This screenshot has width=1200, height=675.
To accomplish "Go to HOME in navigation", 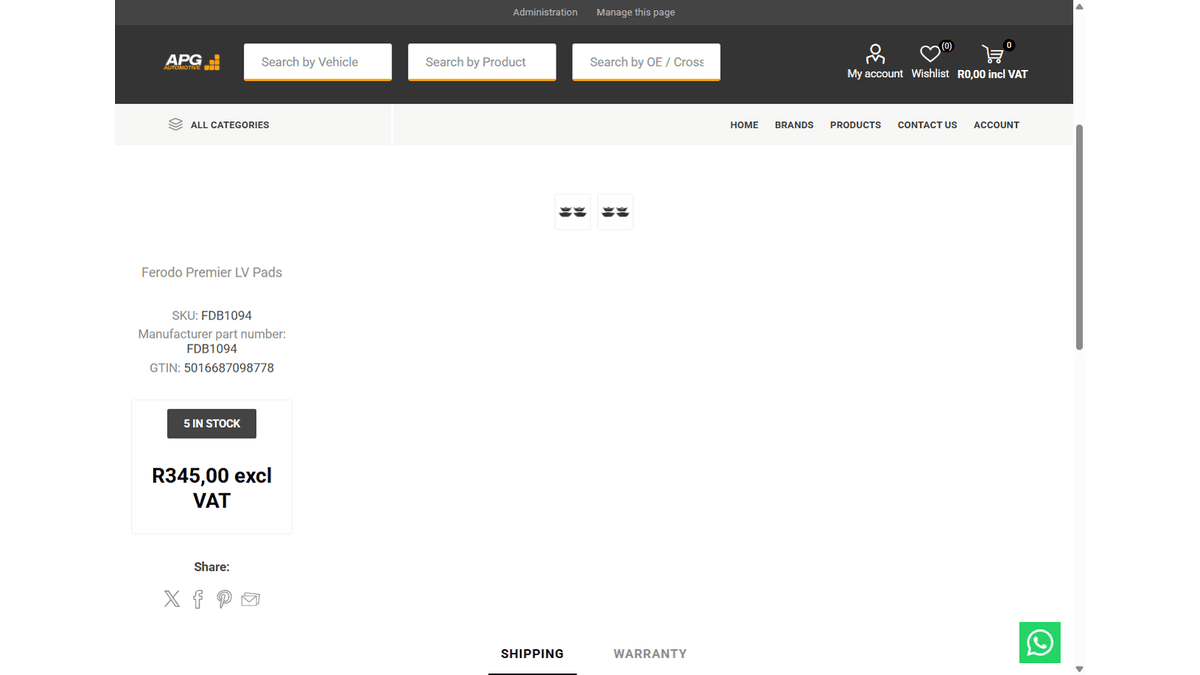I will point(744,125).
